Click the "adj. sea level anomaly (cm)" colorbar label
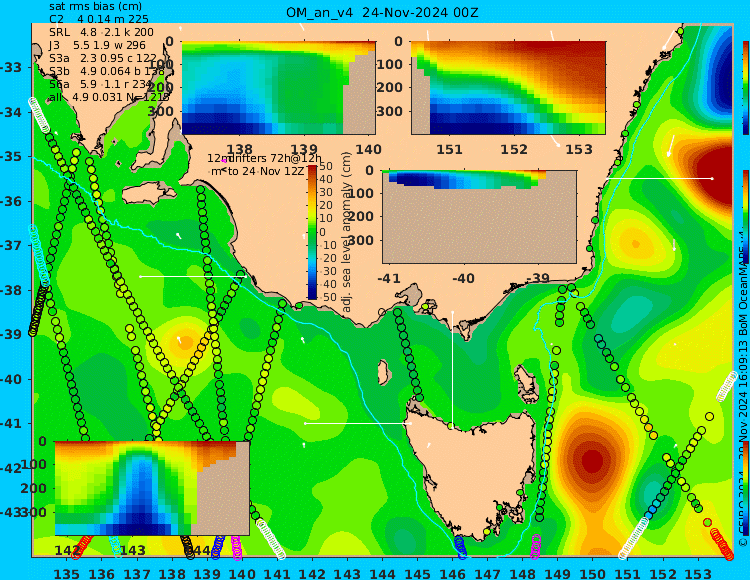This screenshot has height=580, width=750. click(347, 232)
